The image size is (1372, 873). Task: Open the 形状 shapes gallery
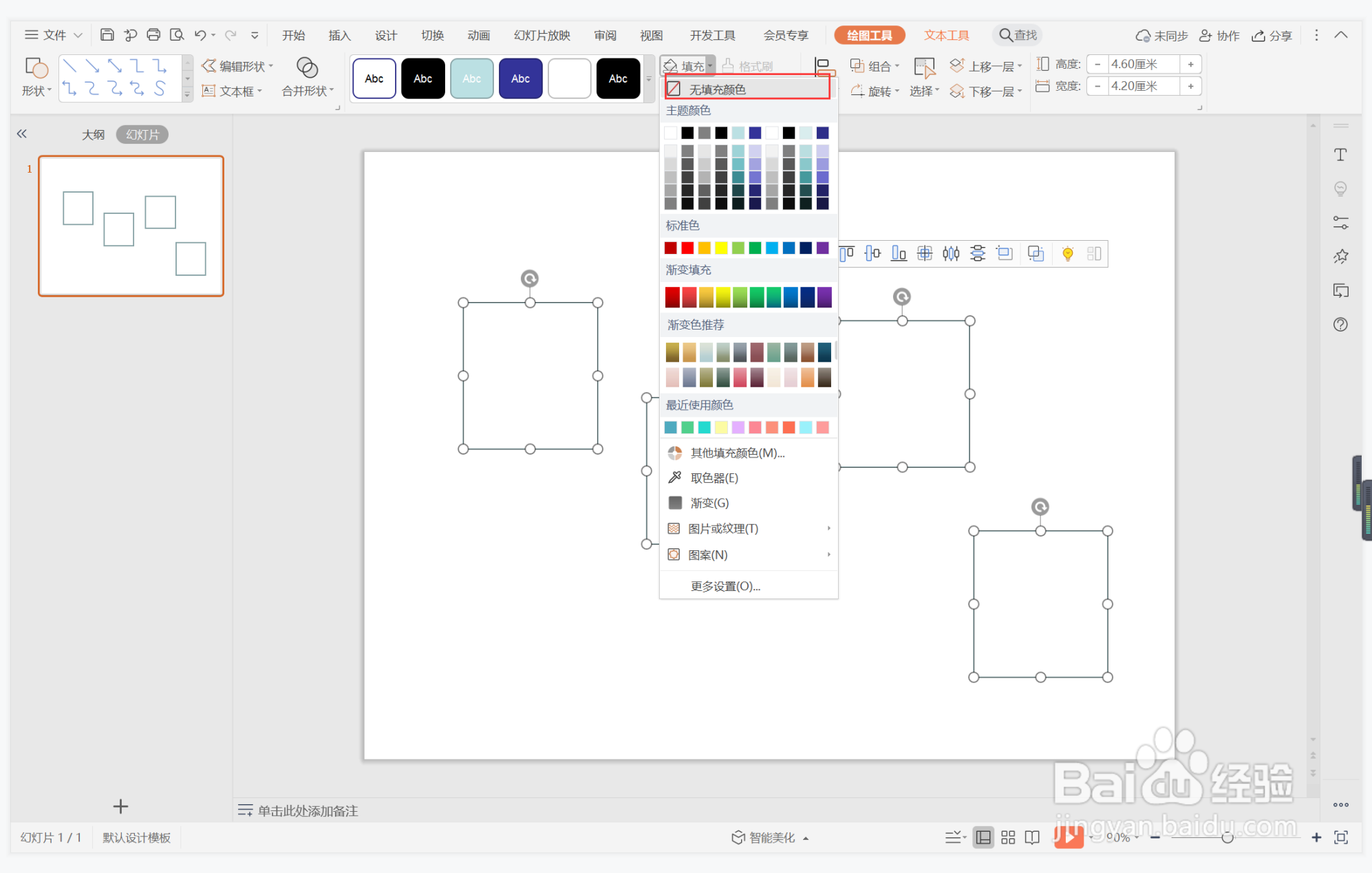click(36, 77)
